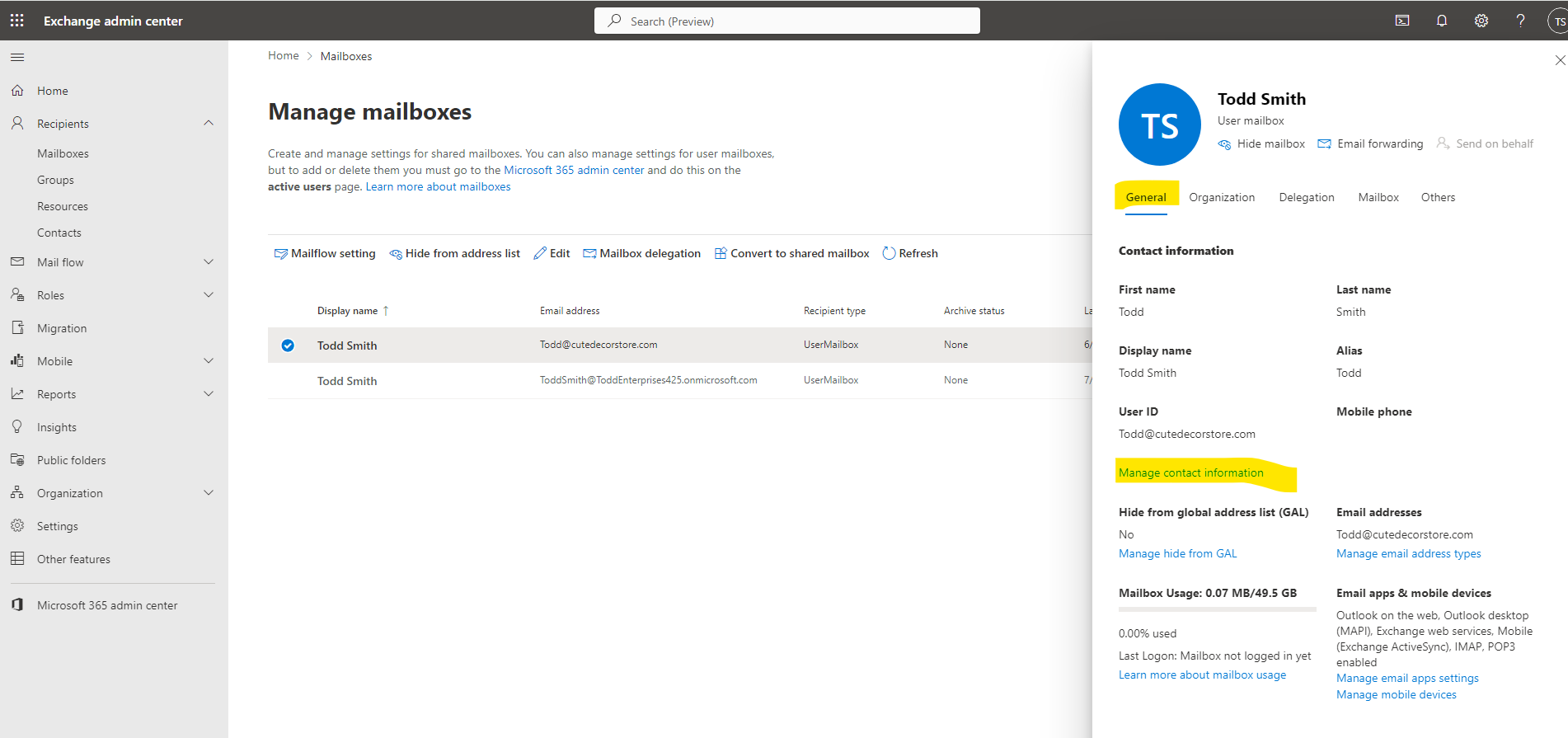Viewport: 1568px width, 738px height.
Task: Open Manage email apps settings link
Action: (x=1407, y=678)
